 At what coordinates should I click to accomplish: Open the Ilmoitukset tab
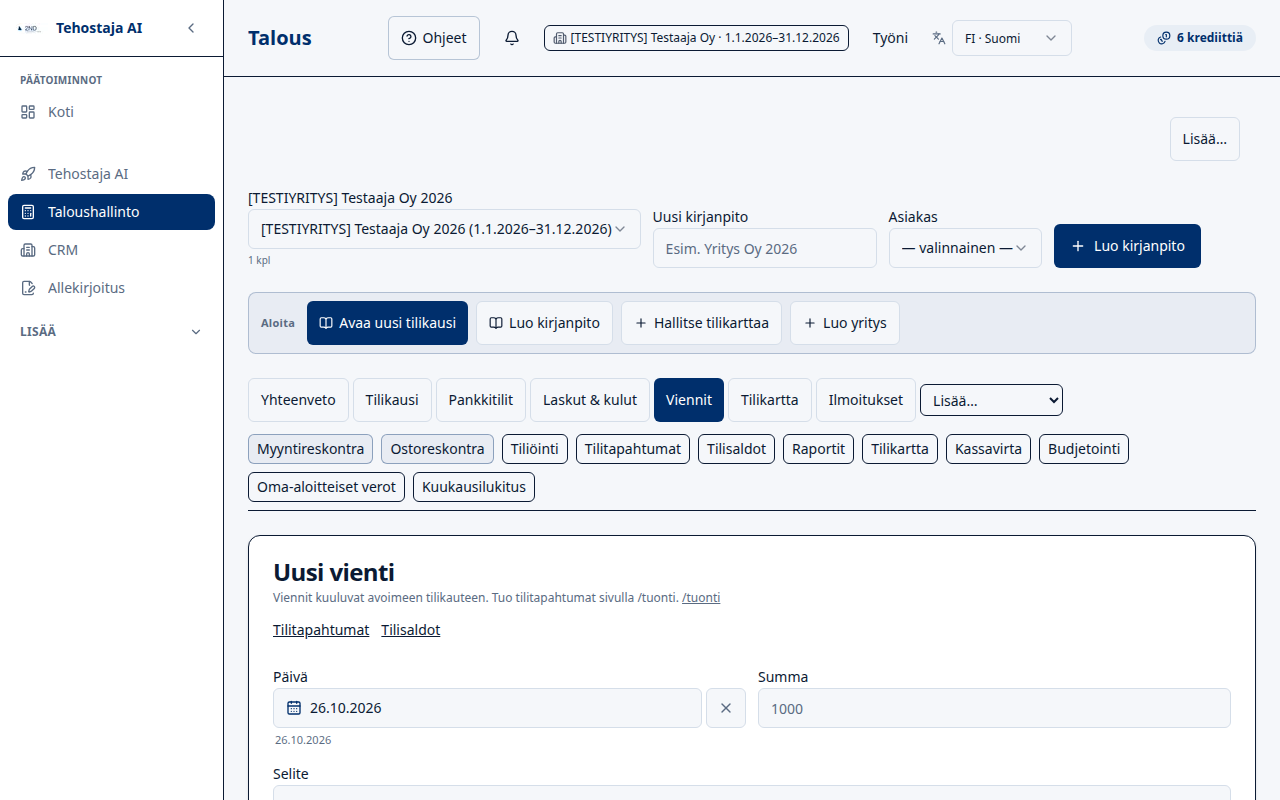pos(866,400)
